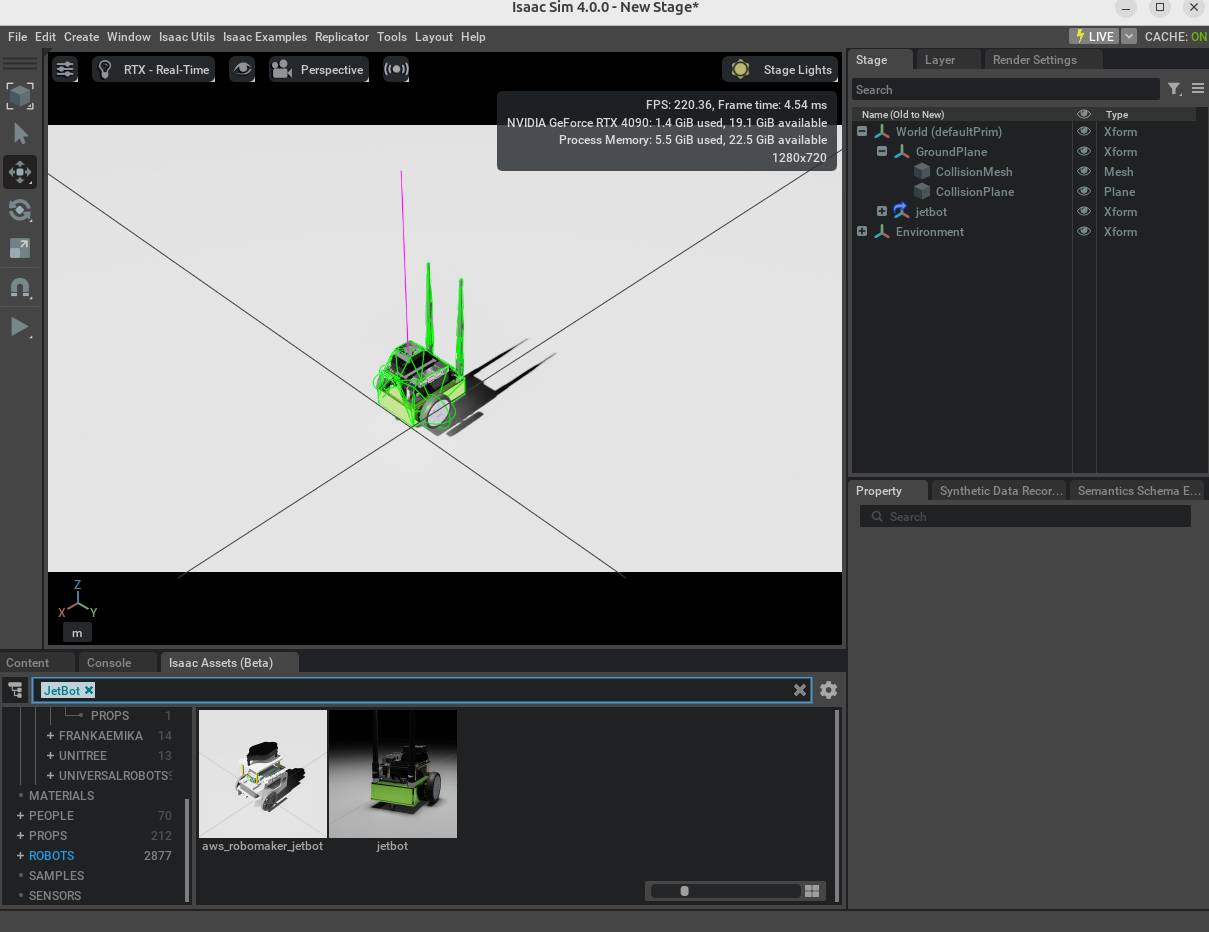Screen dimensions: 1209x932
Task: Open the Isaac Examples menu
Action: (265, 37)
